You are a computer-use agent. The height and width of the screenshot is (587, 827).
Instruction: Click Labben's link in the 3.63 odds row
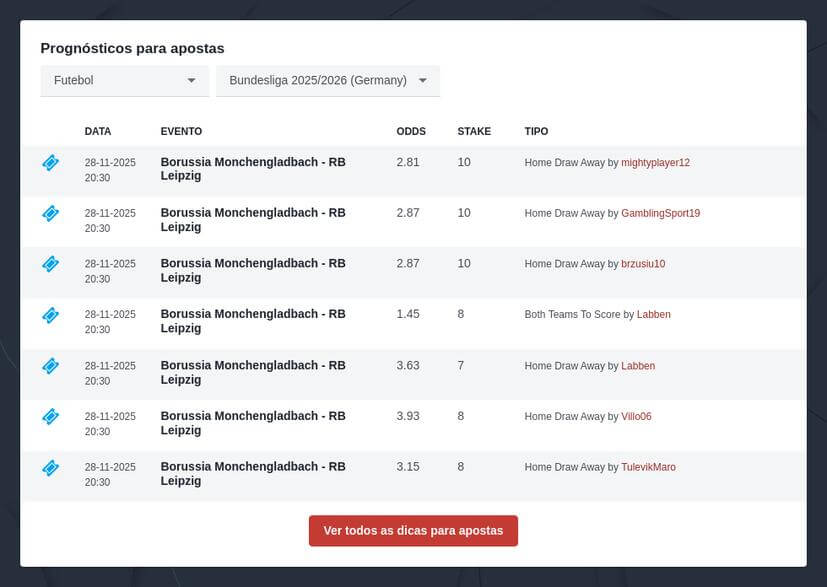[x=638, y=366]
